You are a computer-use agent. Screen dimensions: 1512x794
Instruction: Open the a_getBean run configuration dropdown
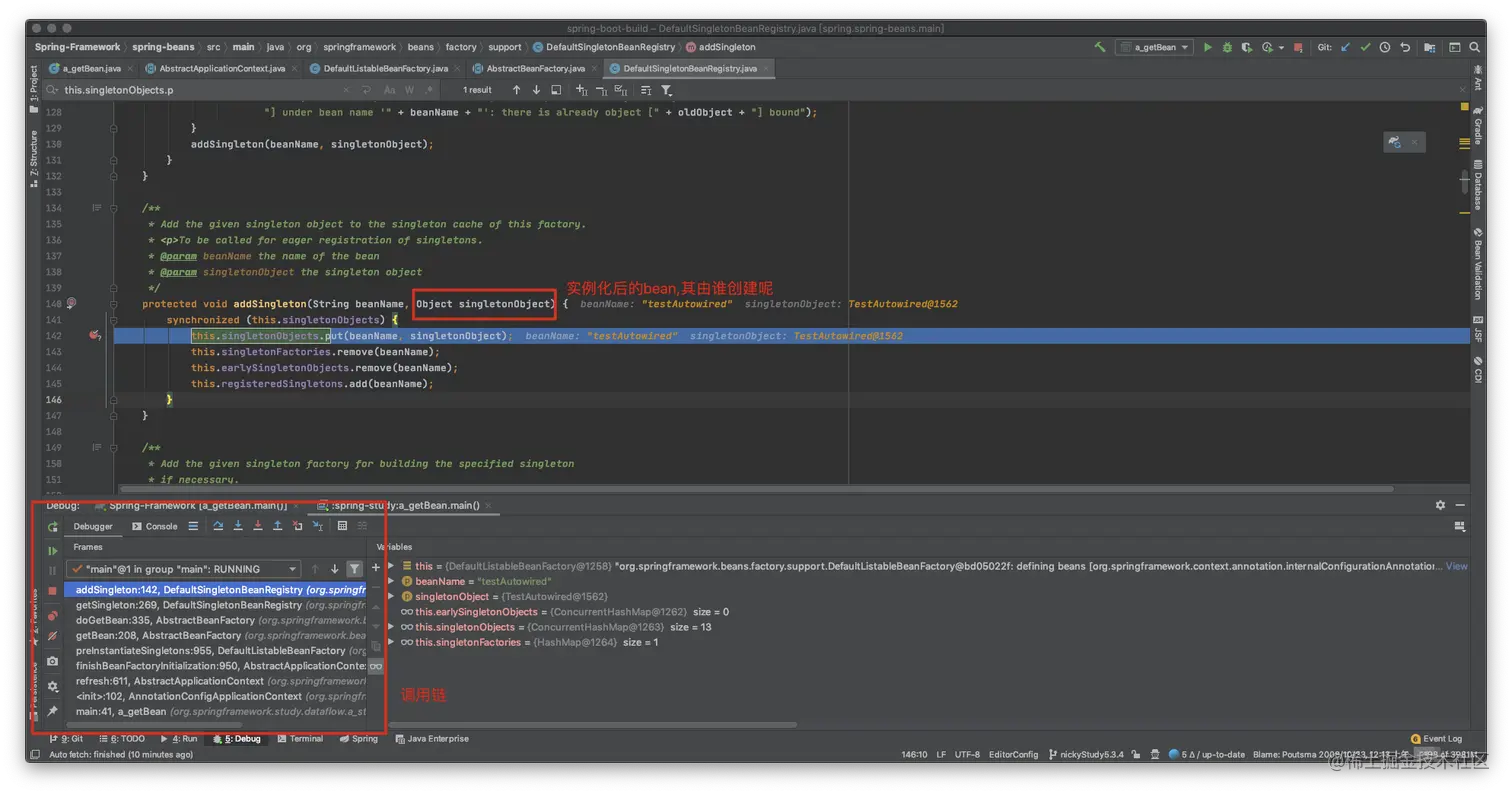1155,47
